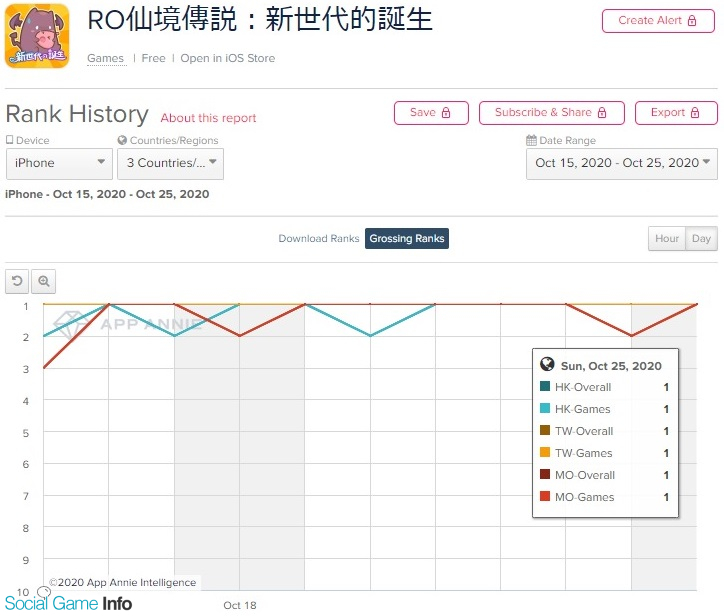Click the Create Alert button
Viewport: 724px width, 616px height.
pyautogui.click(x=658, y=21)
